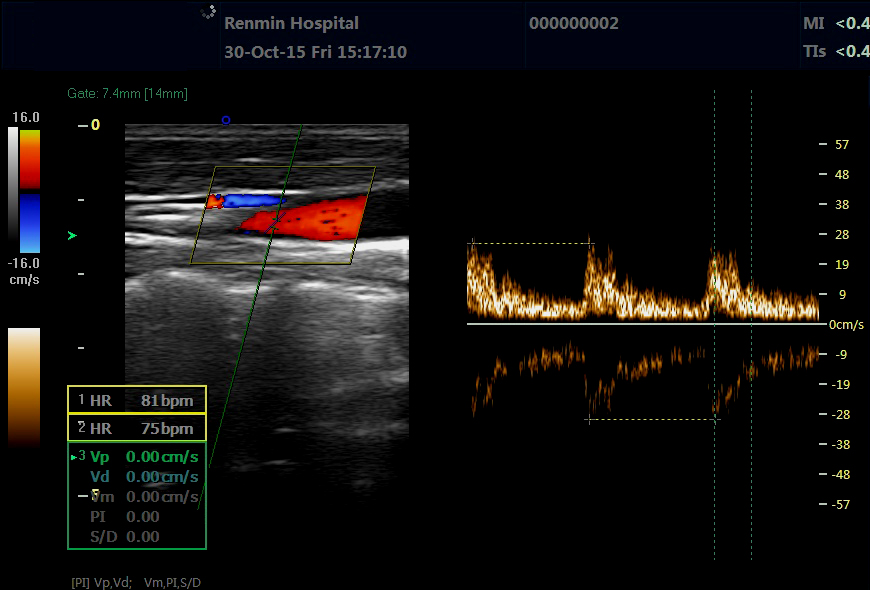Click the blue probe orientation circle marker
This screenshot has height=590, width=870.
[x=226, y=120]
